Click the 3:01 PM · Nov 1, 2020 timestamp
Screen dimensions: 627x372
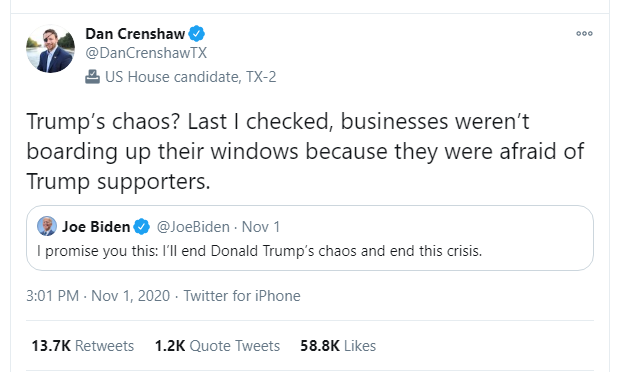coord(98,296)
